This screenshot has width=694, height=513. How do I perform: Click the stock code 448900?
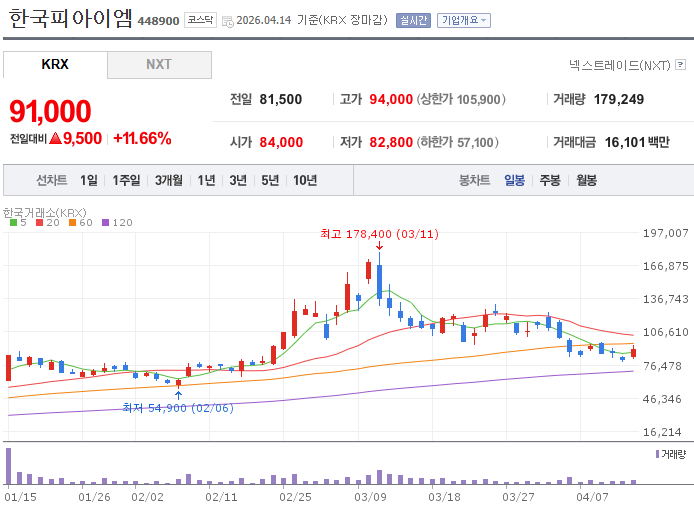tap(158, 21)
